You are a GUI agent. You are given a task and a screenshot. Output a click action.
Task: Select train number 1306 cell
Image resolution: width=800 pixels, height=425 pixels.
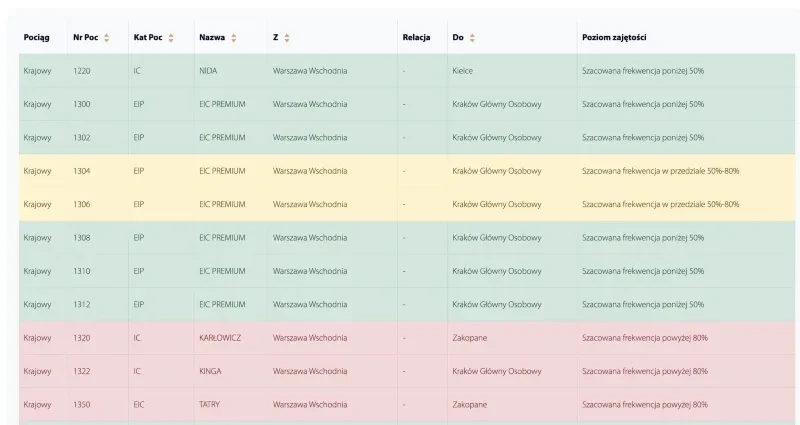(x=82, y=204)
